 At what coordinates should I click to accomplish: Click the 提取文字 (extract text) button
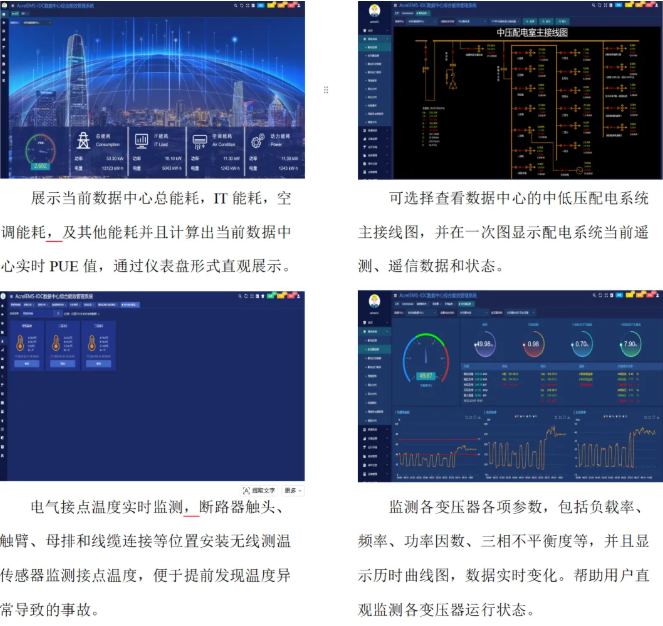(259, 490)
